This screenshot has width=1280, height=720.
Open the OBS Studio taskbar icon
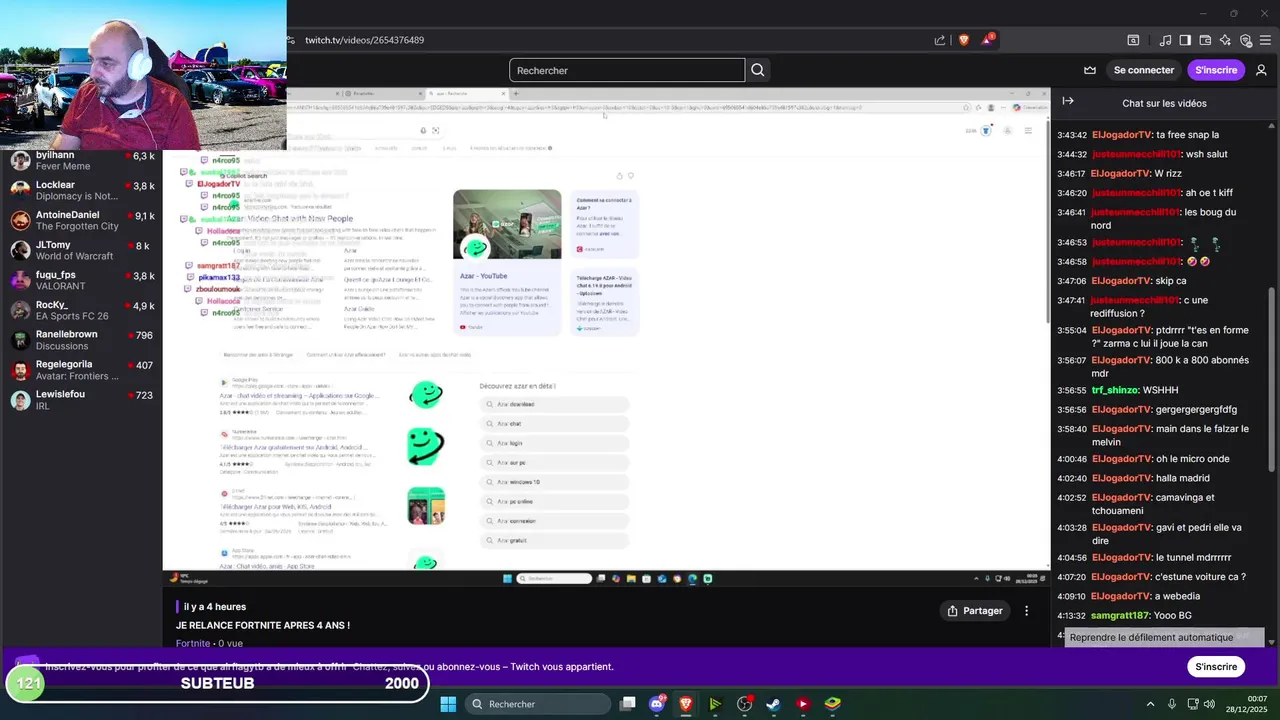744,704
